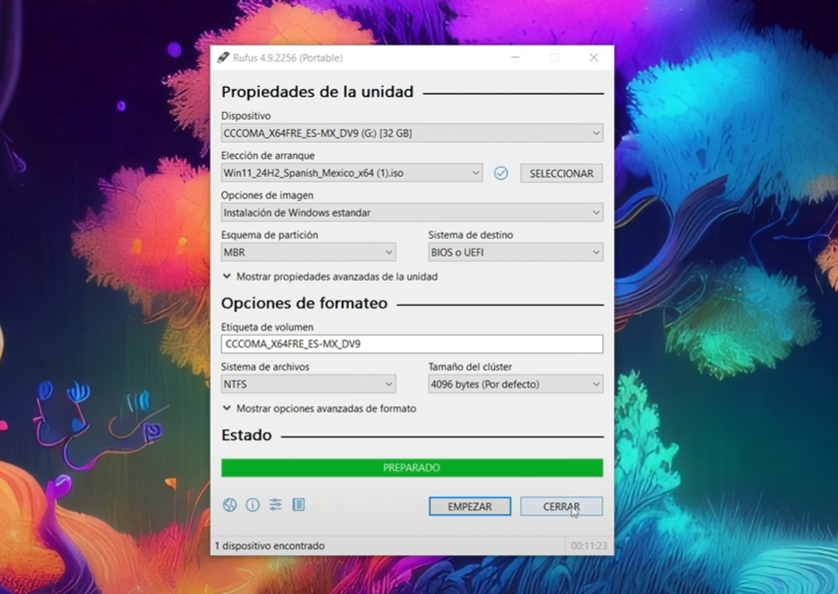Close the Rufus window with X
This screenshot has height=594, width=838.
(594, 57)
